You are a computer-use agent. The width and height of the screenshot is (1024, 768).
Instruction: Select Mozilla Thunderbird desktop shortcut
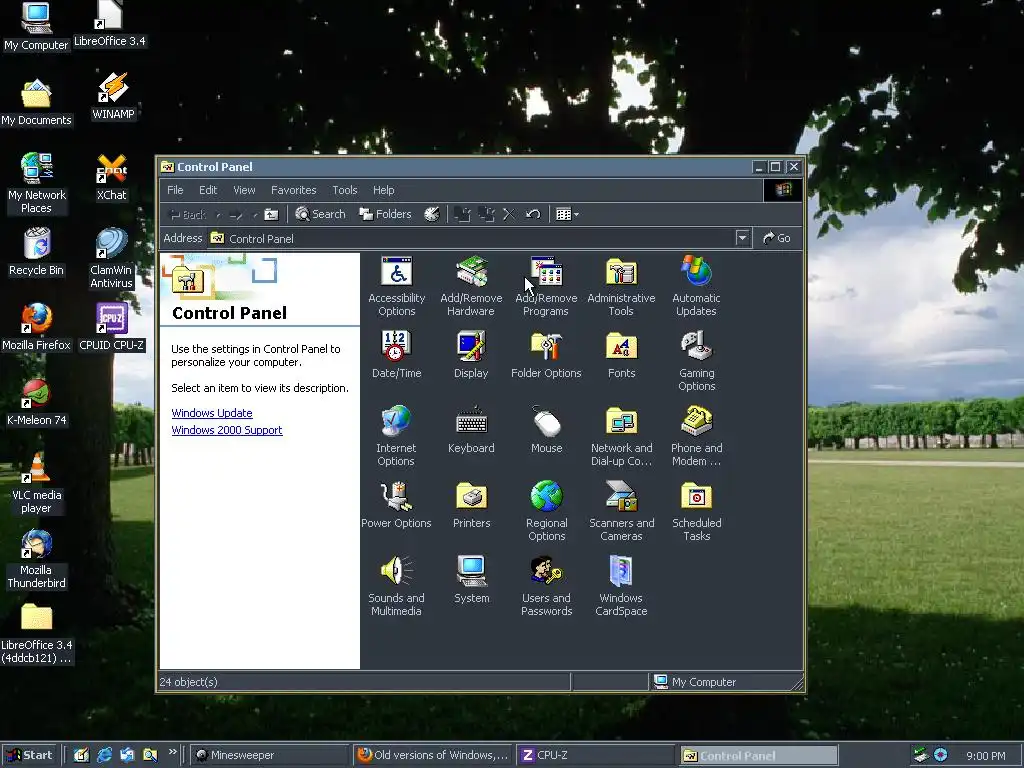click(x=37, y=558)
